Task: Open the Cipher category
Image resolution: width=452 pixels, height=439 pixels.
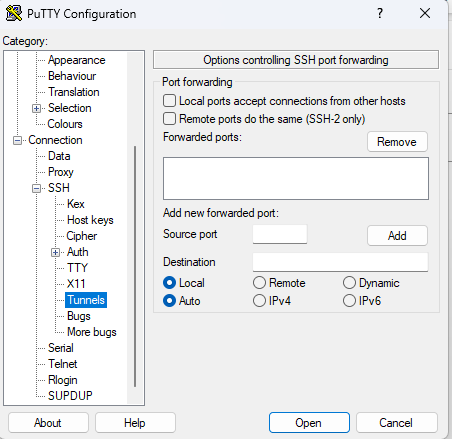Action: click(x=82, y=236)
